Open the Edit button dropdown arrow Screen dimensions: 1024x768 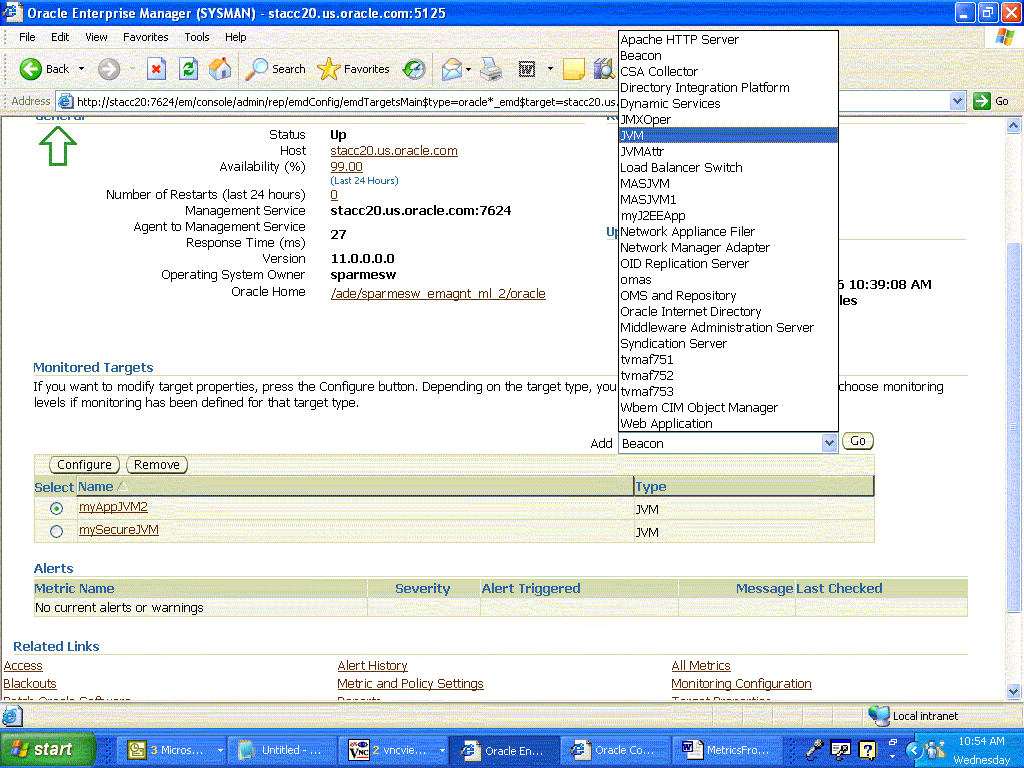[x=550, y=69]
